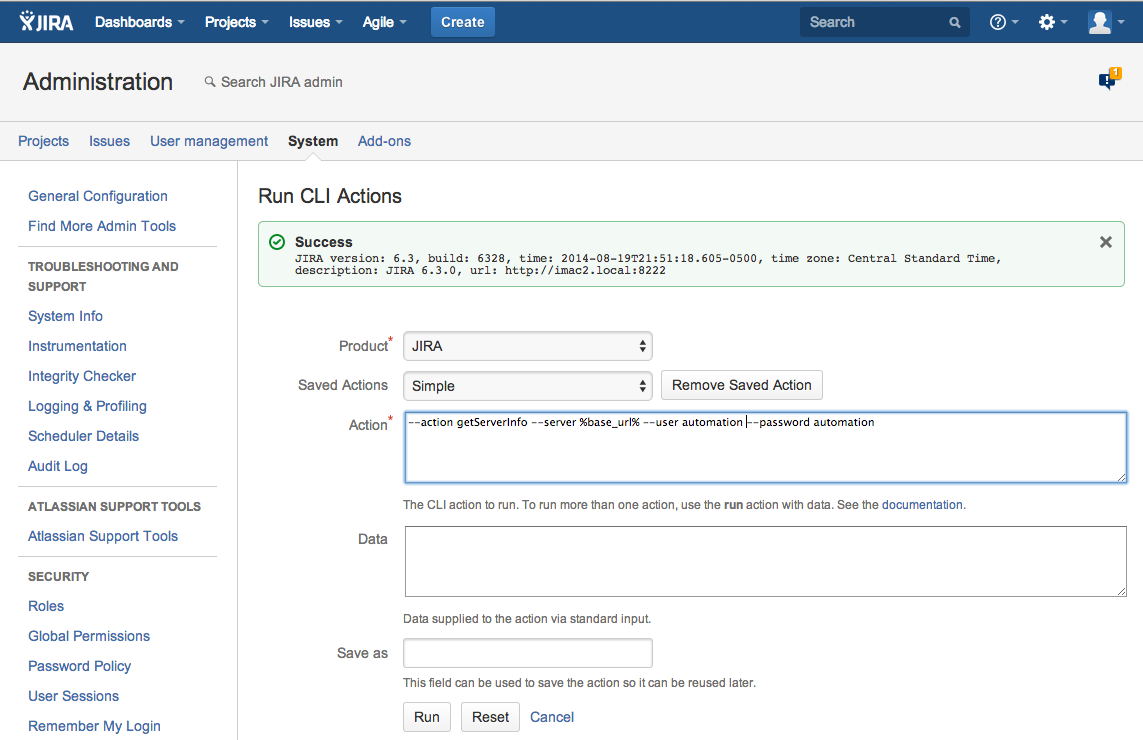The height and width of the screenshot is (740, 1143).
Task: Open the settings gear menu
Action: coord(1053,22)
